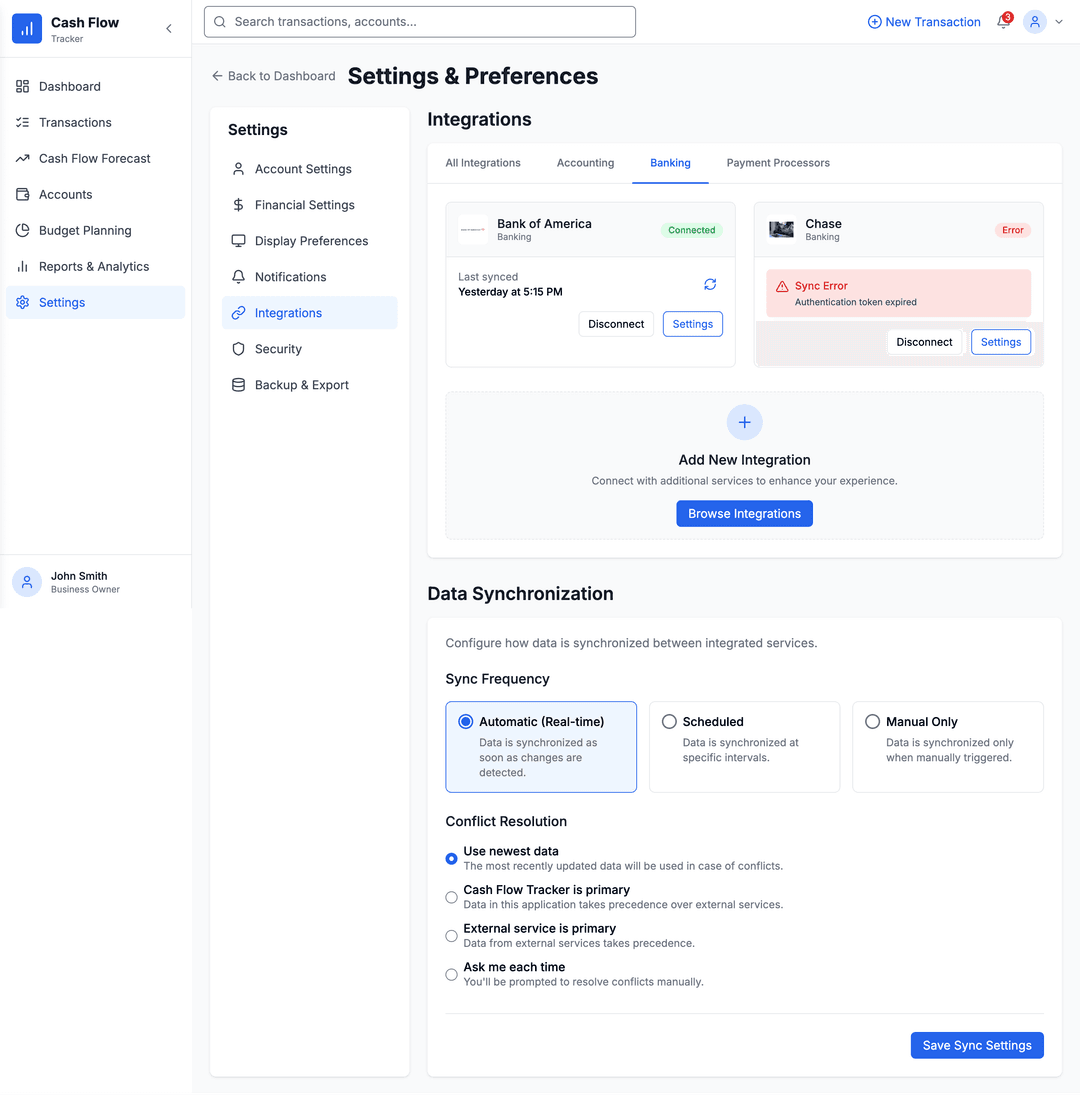
Task: Click the Cash Flow Tracker logo icon
Action: [27, 29]
